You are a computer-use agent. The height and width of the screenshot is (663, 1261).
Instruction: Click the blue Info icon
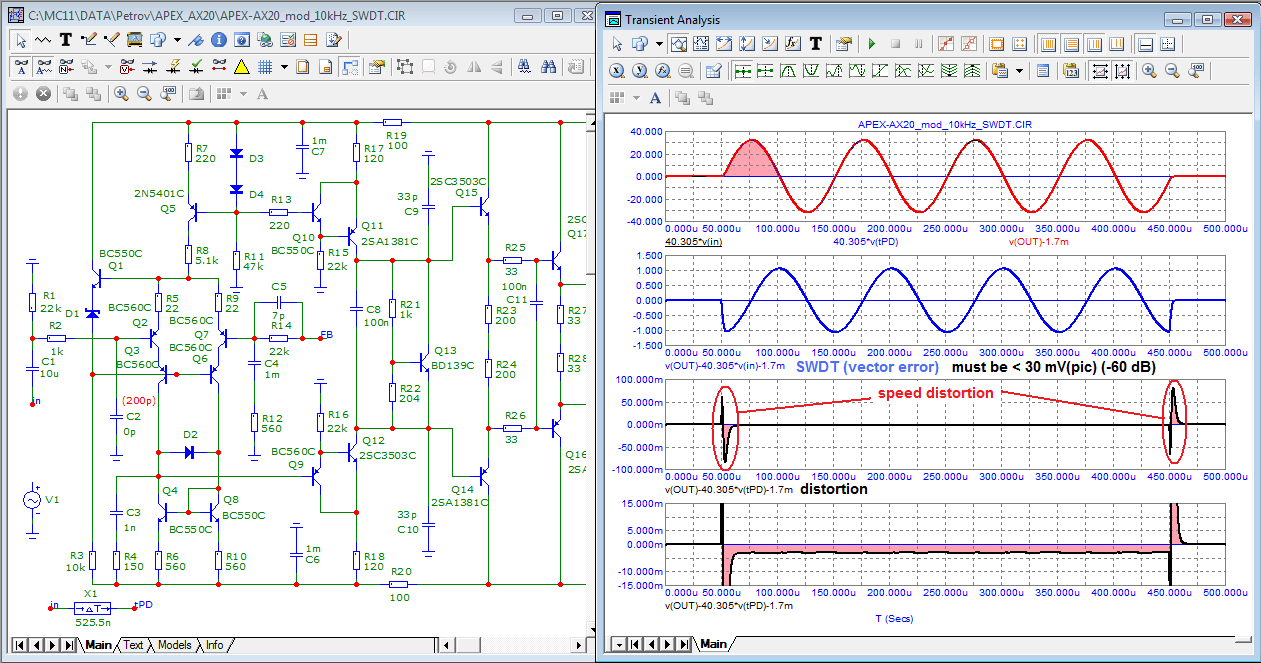(220, 40)
